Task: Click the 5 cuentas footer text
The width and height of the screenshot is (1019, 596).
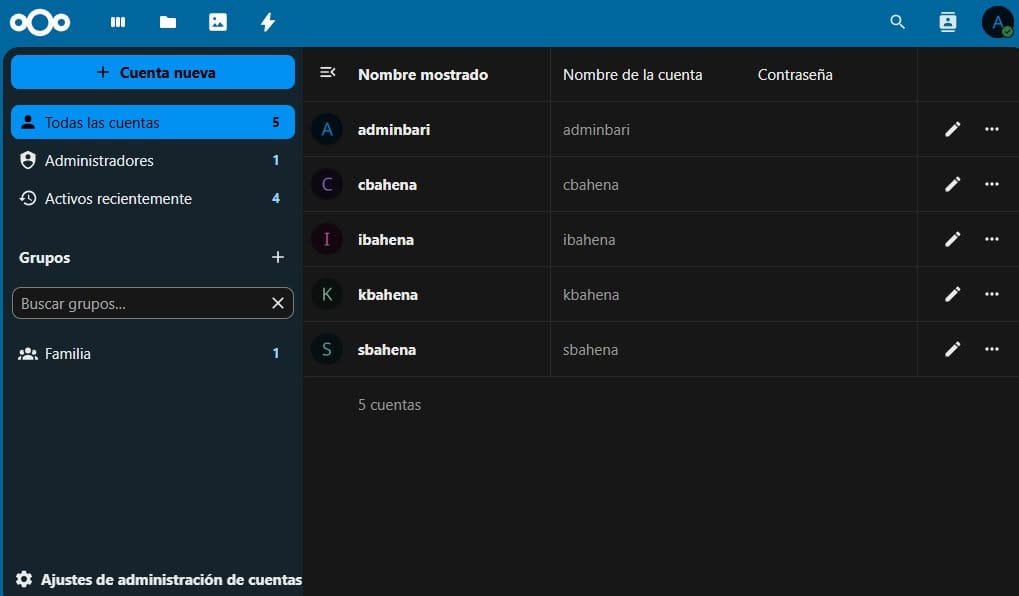Action: pos(389,404)
